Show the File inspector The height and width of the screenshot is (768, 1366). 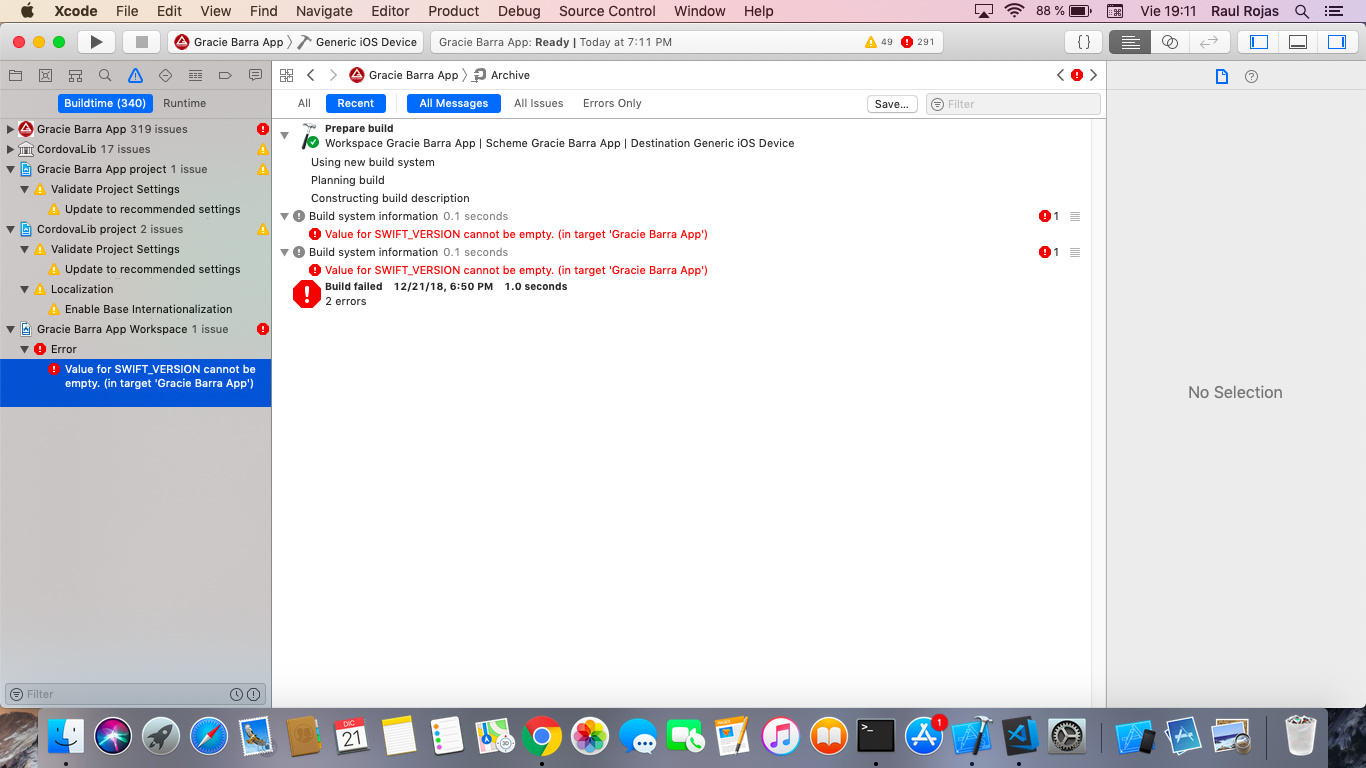point(1221,76)
